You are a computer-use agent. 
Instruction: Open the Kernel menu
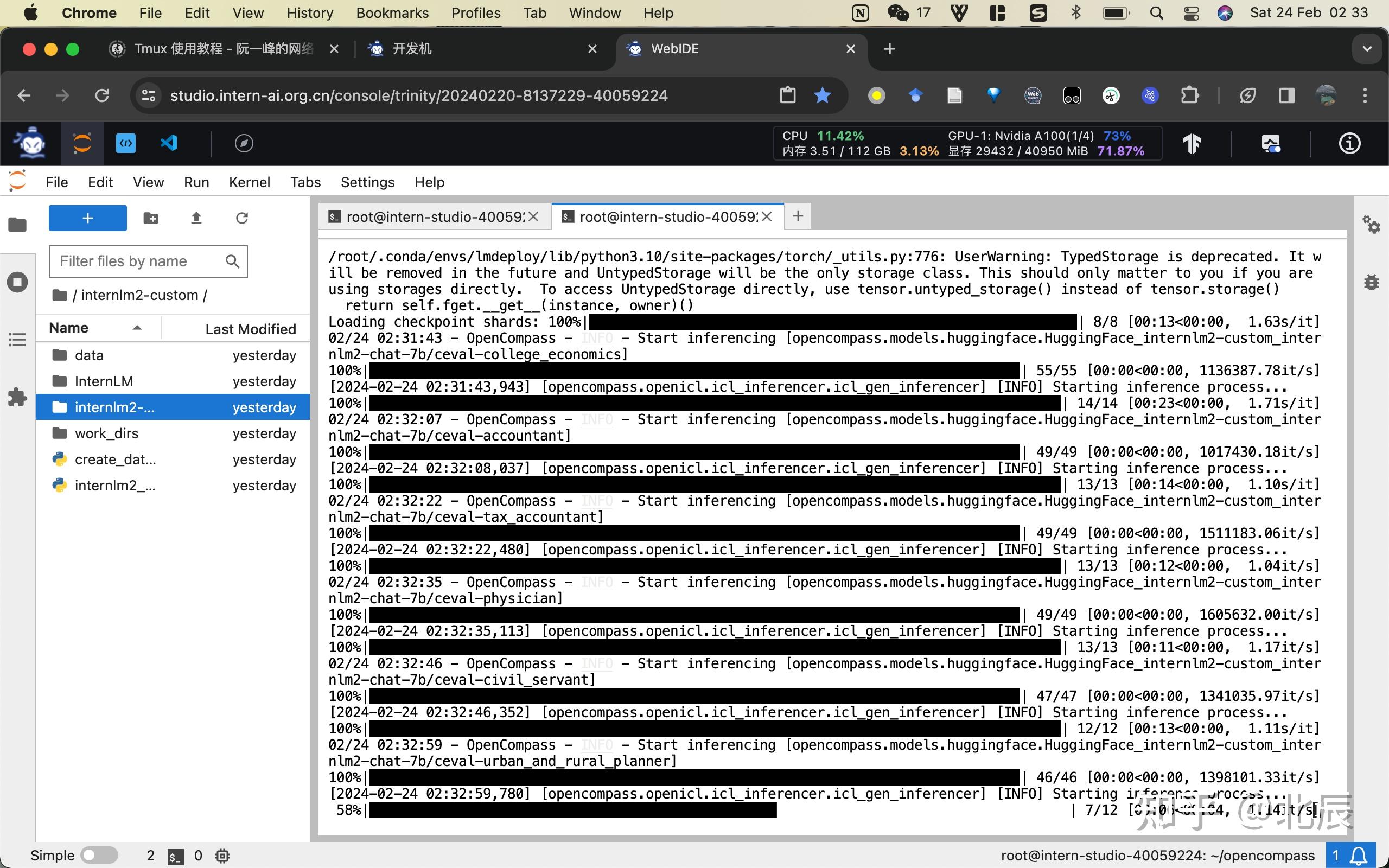249,182
